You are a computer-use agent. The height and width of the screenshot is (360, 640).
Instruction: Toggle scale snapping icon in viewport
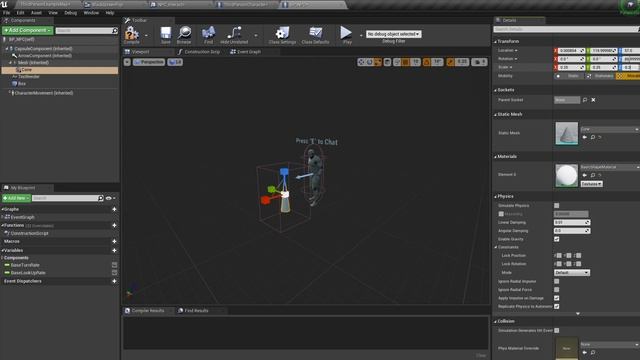point(451,62)
